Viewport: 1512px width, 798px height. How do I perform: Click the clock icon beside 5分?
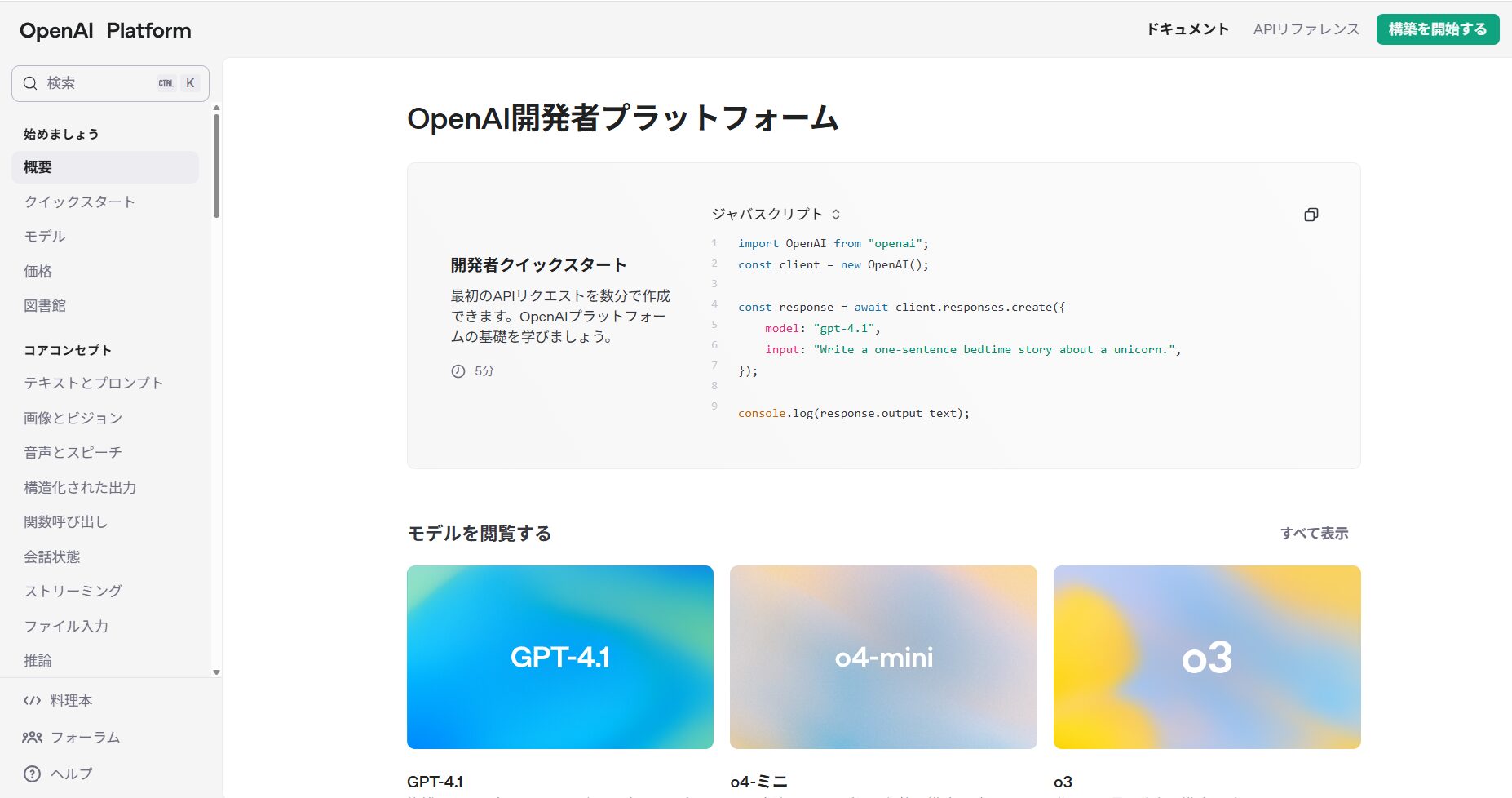pyautogui.click(x=458, y=371)
